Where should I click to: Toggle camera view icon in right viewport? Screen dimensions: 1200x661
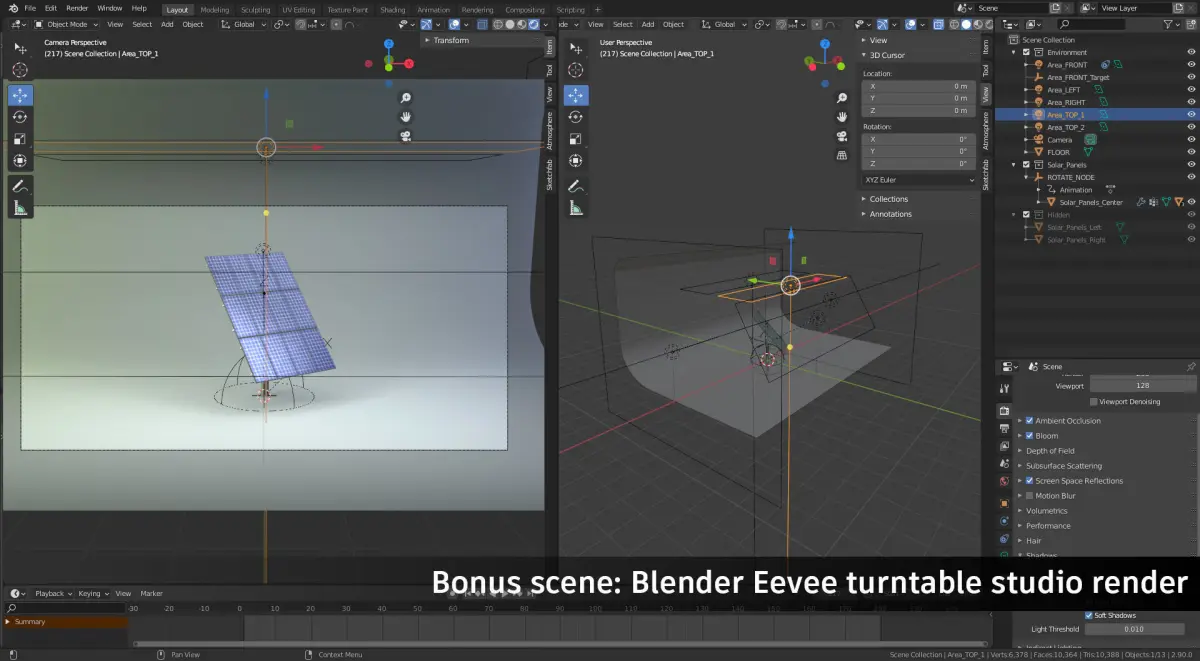click(x=842, y=136)
